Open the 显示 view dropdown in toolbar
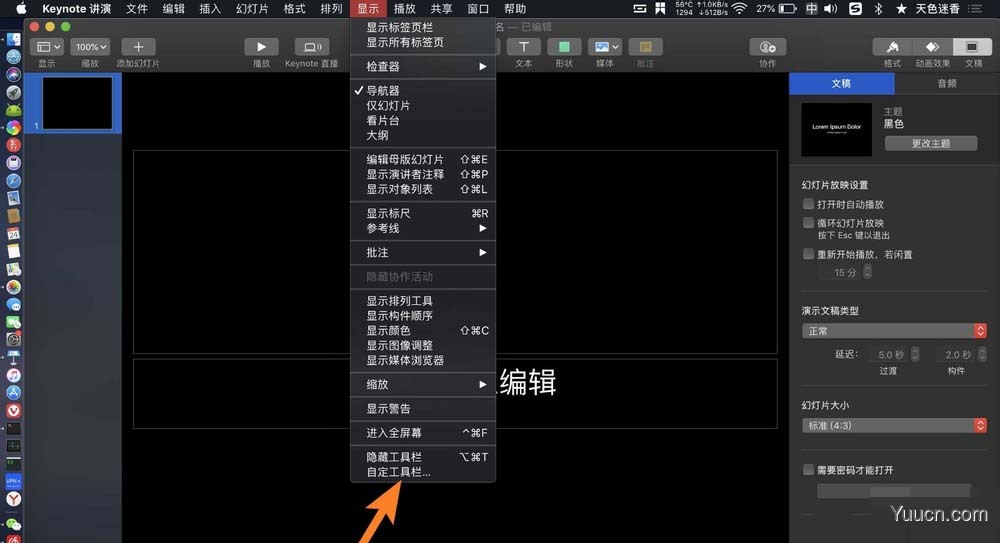The width and height of the screenshot is (1000, 543). click(x=47, y=47)
